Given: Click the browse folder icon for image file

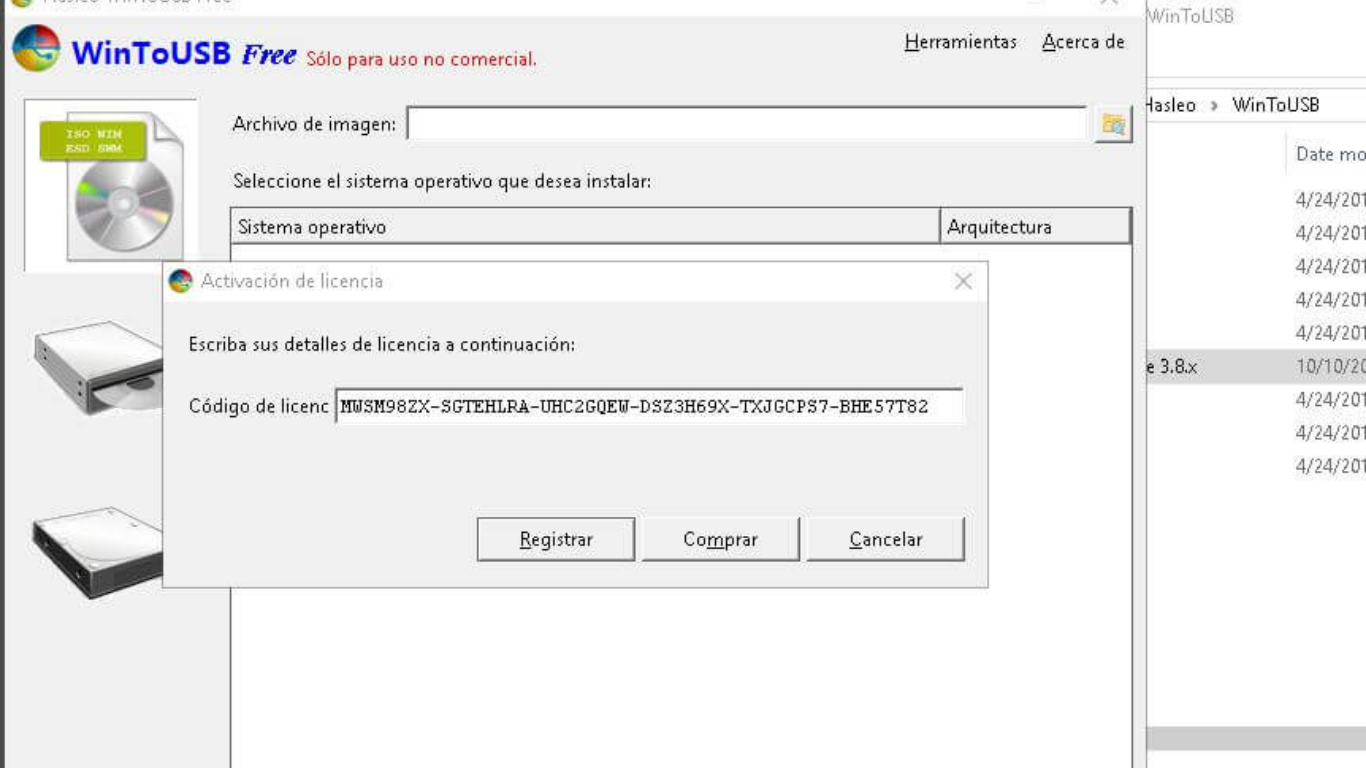Looking at the screenshot, I should pos(1113,125).
